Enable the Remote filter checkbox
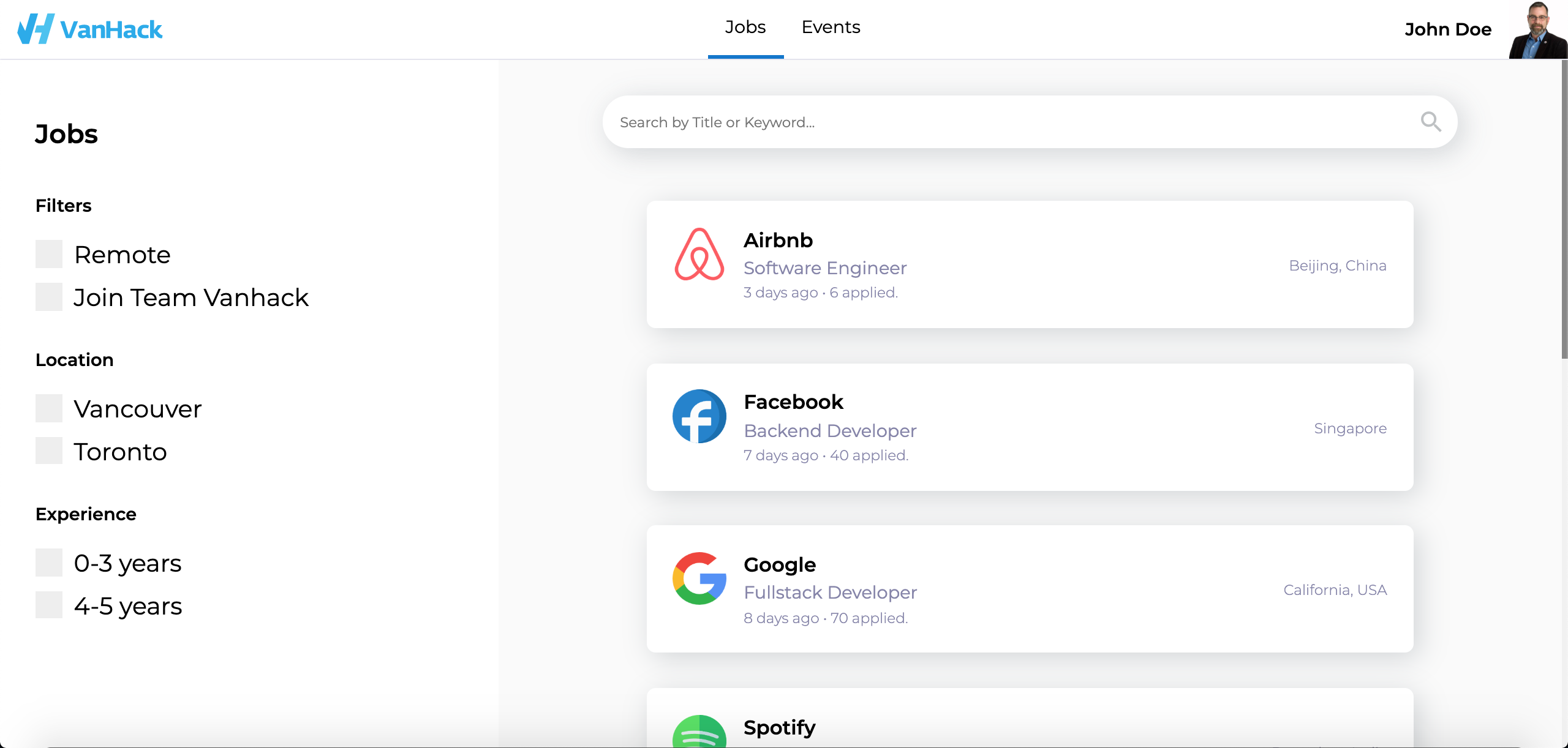Viewport: 1568px width, 748px height. (x=49, y=254)
